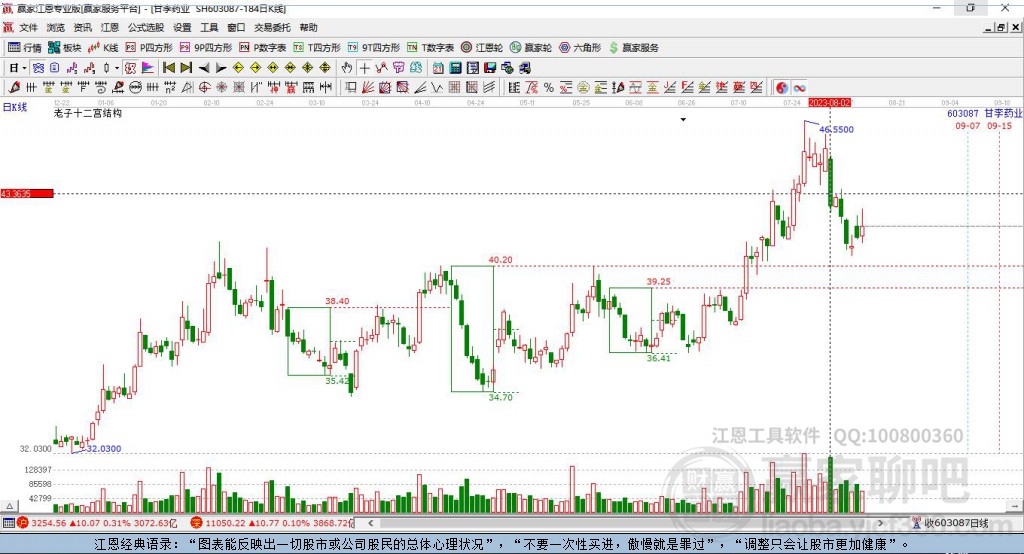Screen dimensions: 1024x554
Task: Click the 2023-08-02 date marker
Action: [x=830, y=103]
